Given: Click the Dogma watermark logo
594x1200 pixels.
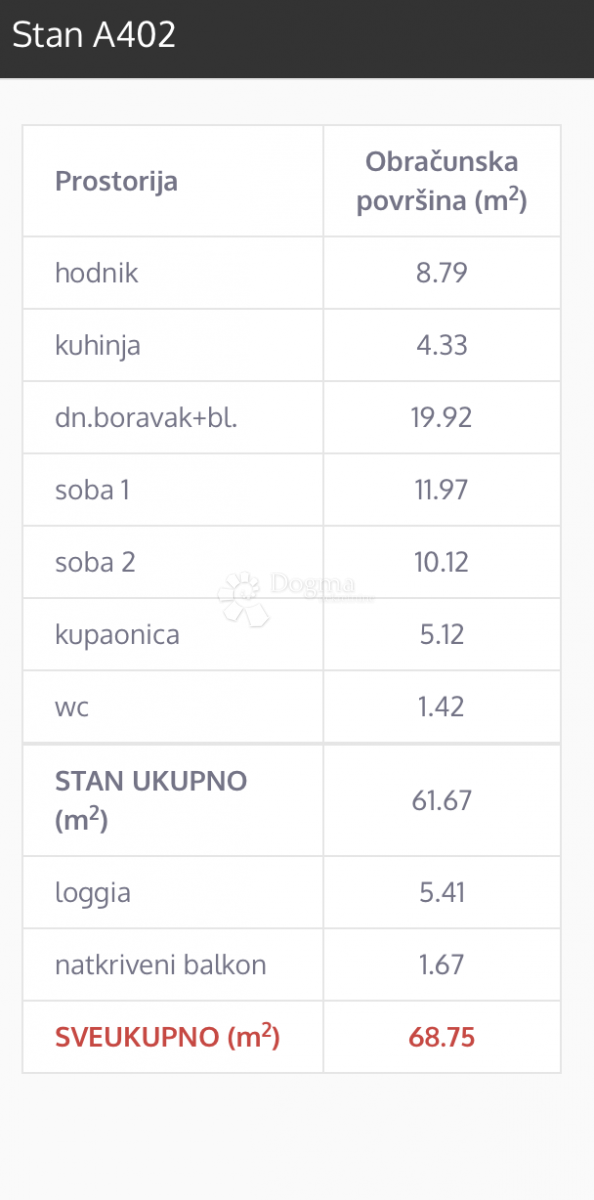Looking at the screenshot, I should pyautogui.click(x=296, y=596).
